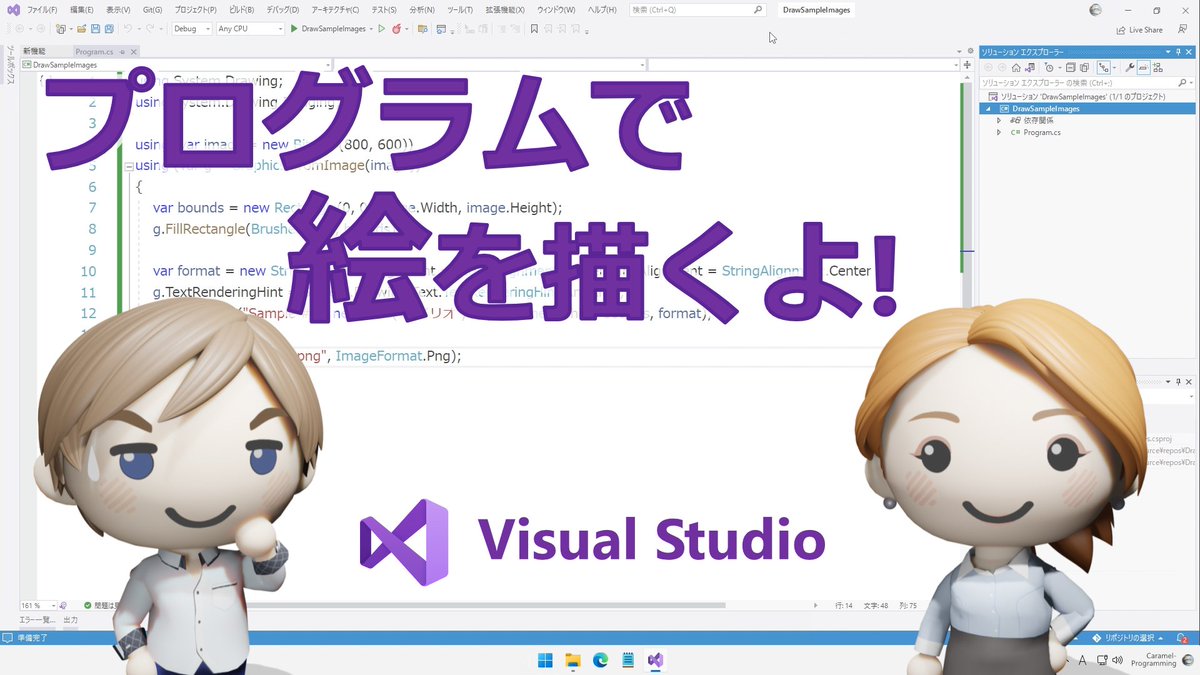This screenshot has height=675, width=1200.
Task: Select the Program.cs file in Solution Explorer
Action: [x=1041, y=132]
